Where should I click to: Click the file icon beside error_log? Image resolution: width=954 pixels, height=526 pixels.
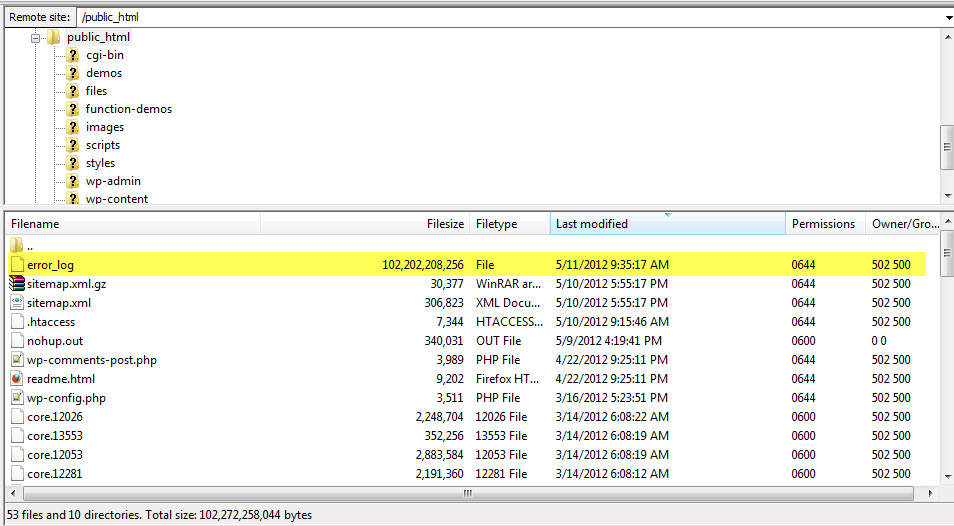pos(17,265)
